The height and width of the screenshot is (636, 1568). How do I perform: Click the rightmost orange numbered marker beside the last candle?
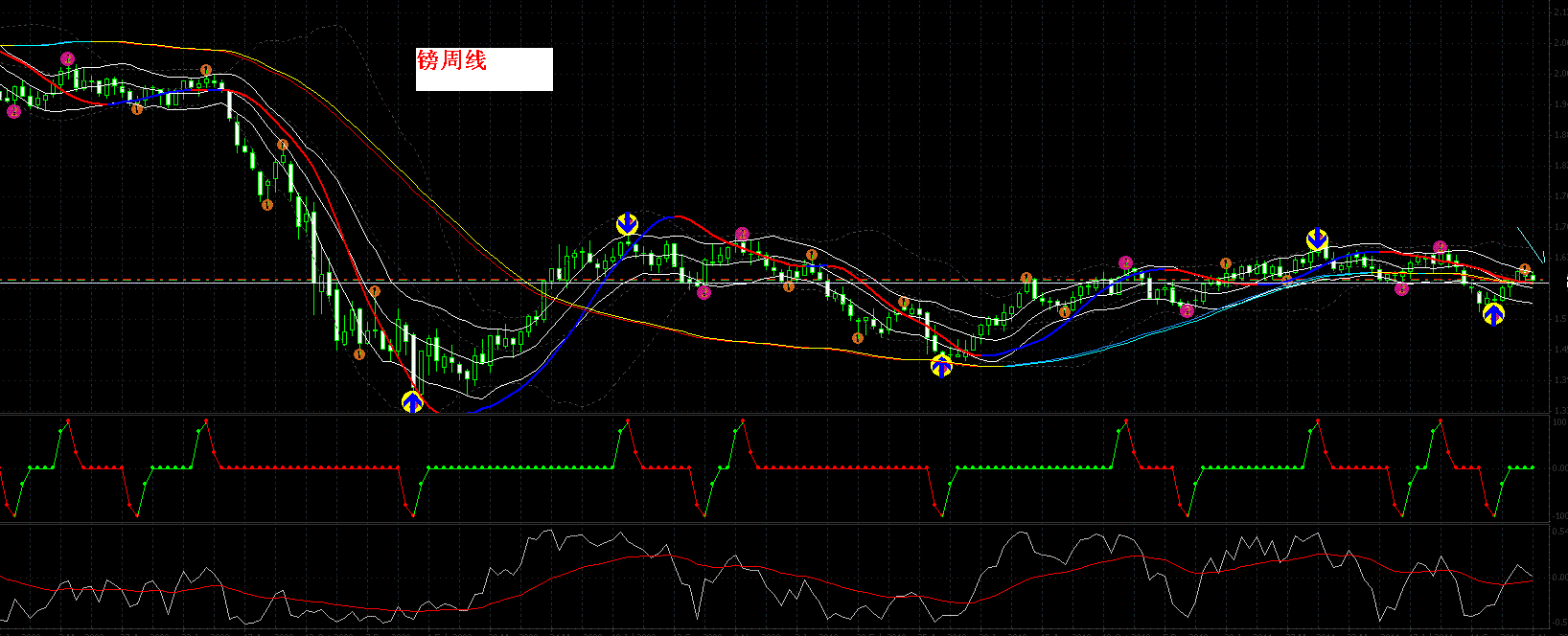click(x=1525, y=270)
